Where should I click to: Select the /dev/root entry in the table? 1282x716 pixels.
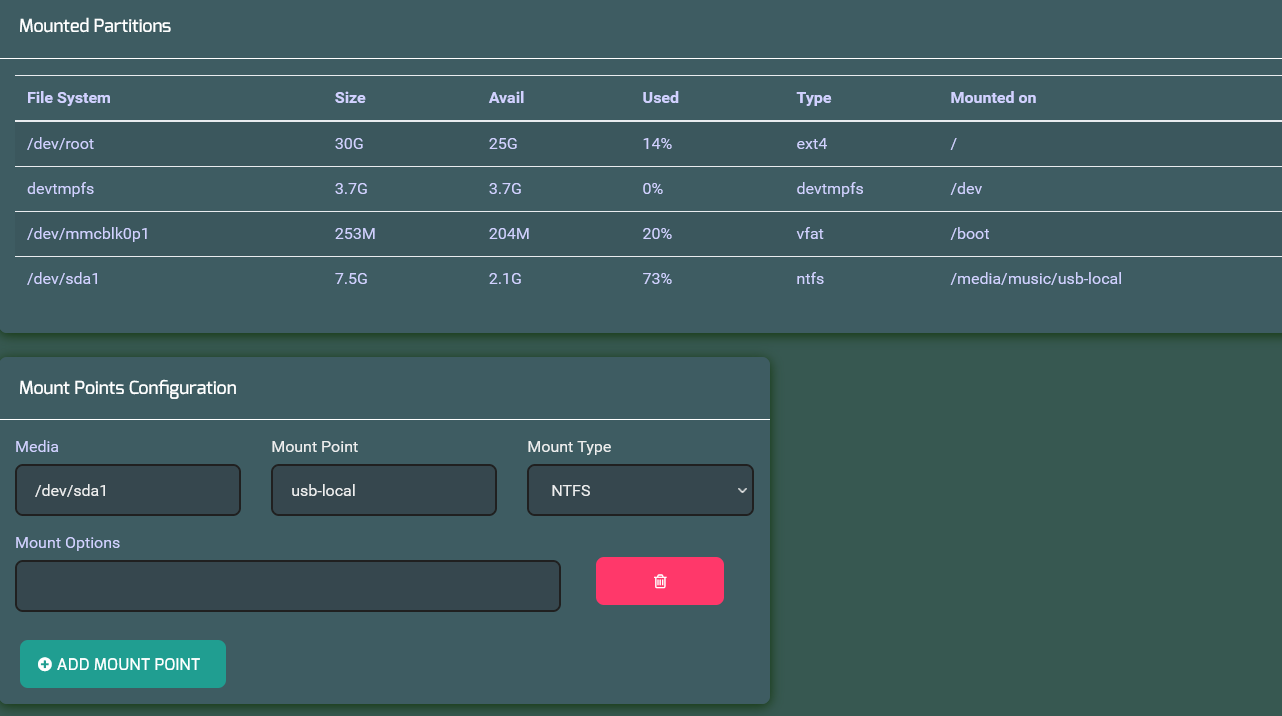coord(60,144)
